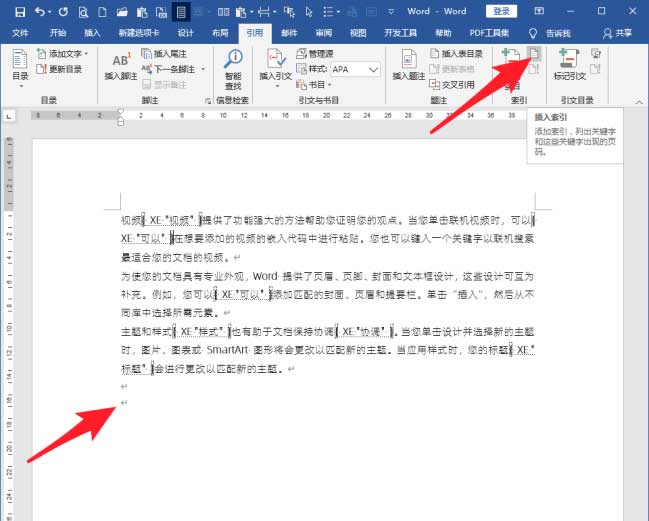Open the File (文件) menu tab
This screenshot has height=521, width=649.
[x=20, y=32]
